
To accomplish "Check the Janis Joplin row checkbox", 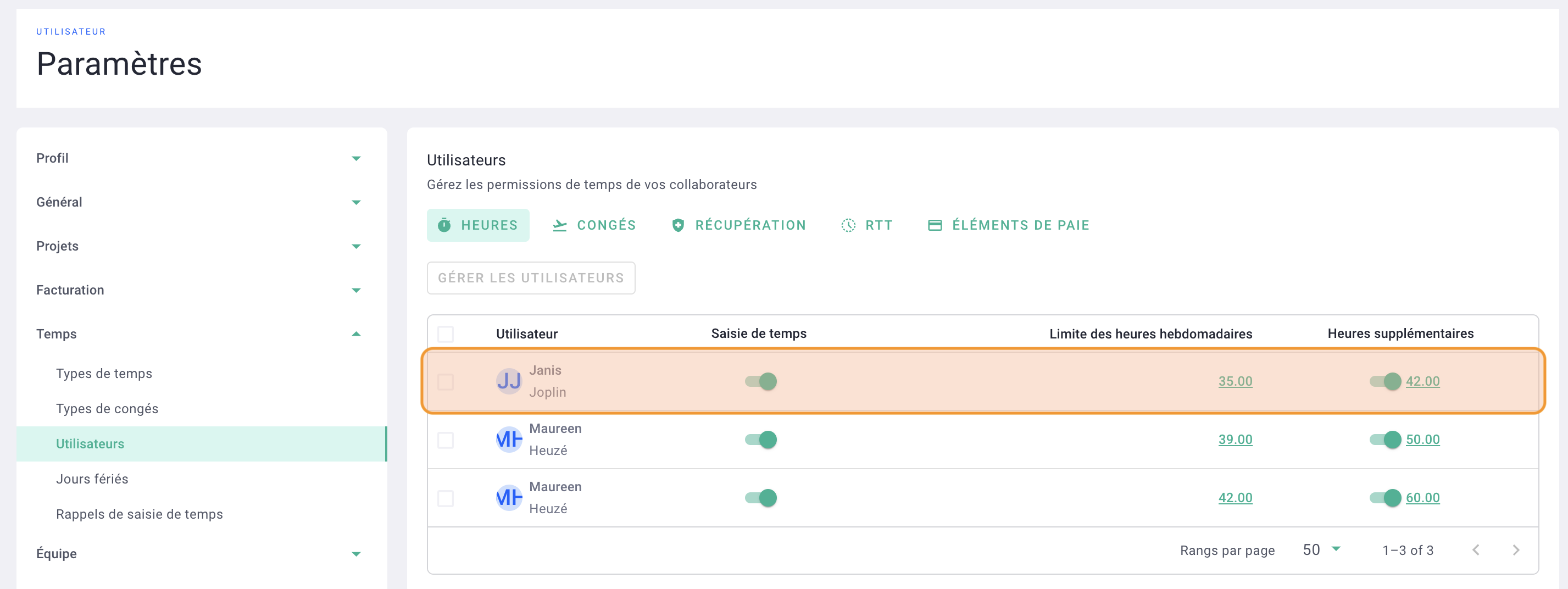I will 446,381.
